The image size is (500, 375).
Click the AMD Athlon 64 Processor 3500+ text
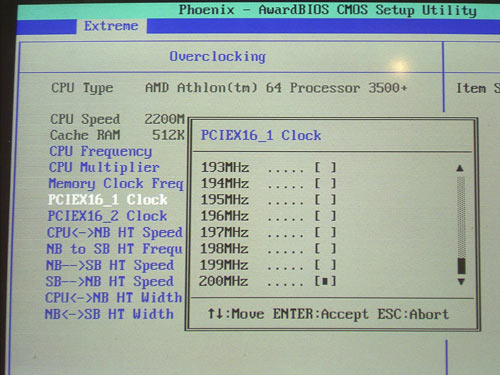(x=276, y=88)
